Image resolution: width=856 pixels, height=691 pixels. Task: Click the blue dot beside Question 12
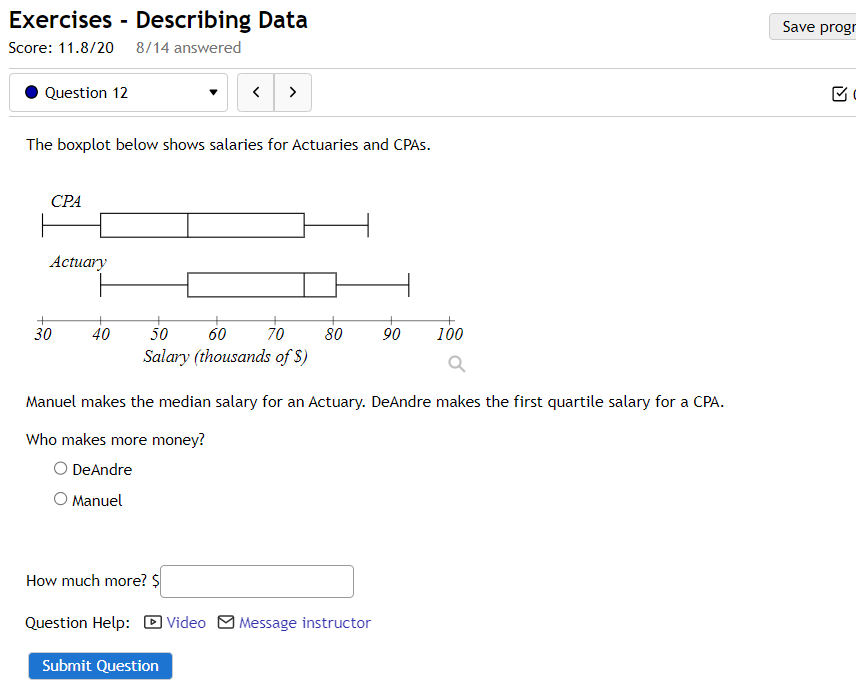click(x=31, y=92)
